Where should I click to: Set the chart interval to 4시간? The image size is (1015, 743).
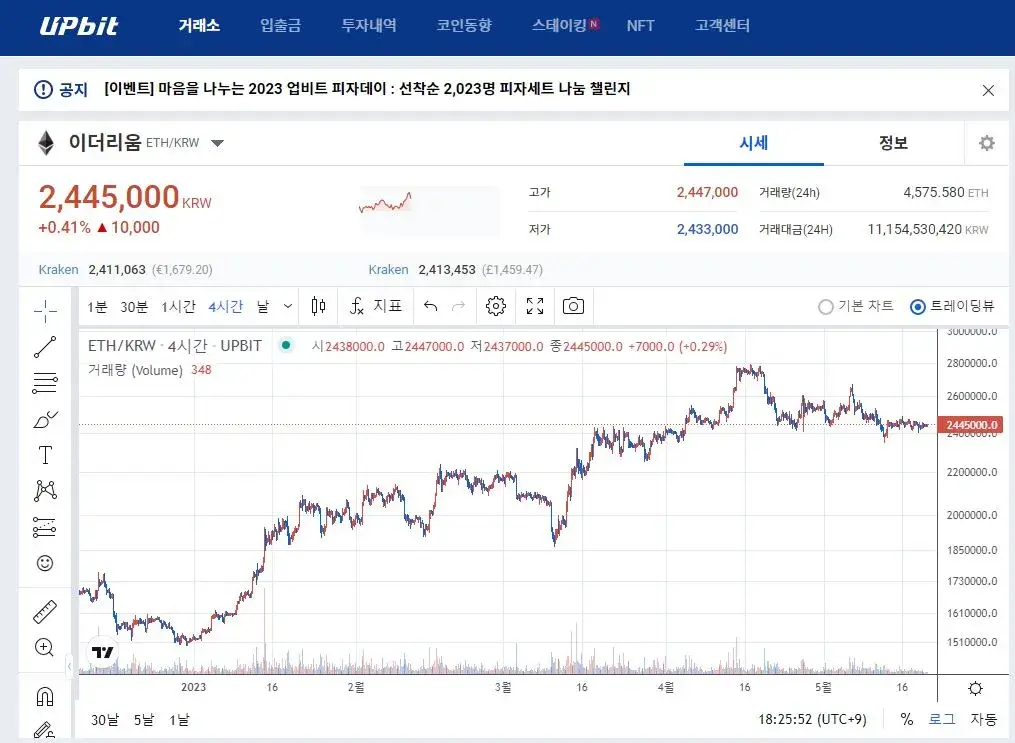[x=225, y=306]
